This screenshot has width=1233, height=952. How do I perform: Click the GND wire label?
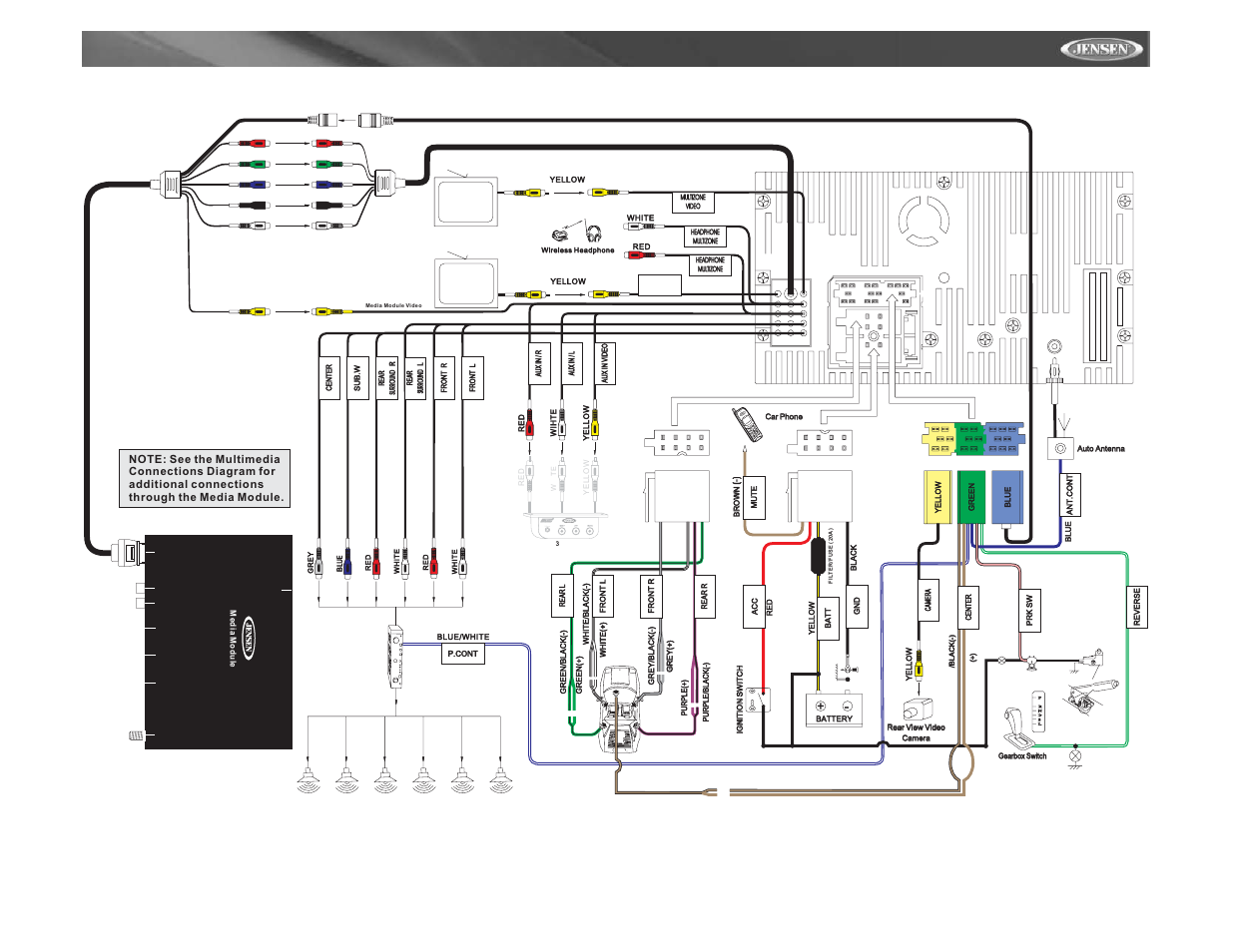coord(857,606)
